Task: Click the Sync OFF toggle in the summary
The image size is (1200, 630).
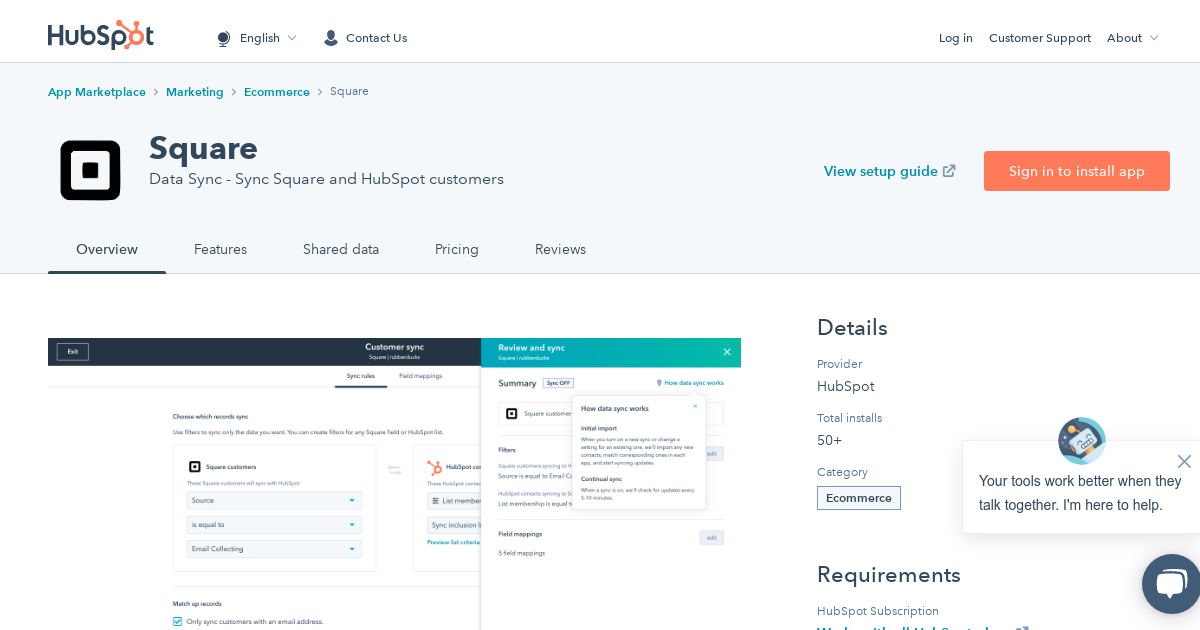Action: (x=560, y=383)
